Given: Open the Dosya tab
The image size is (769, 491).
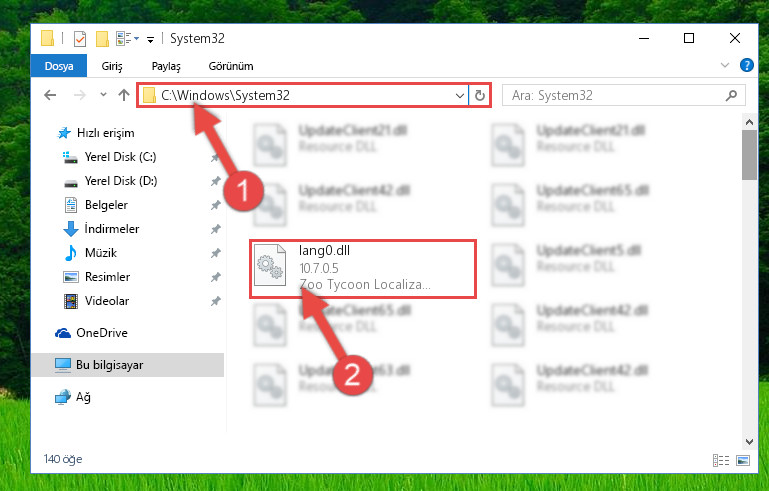Looking at the screenshot, I should tap(59, 66).
